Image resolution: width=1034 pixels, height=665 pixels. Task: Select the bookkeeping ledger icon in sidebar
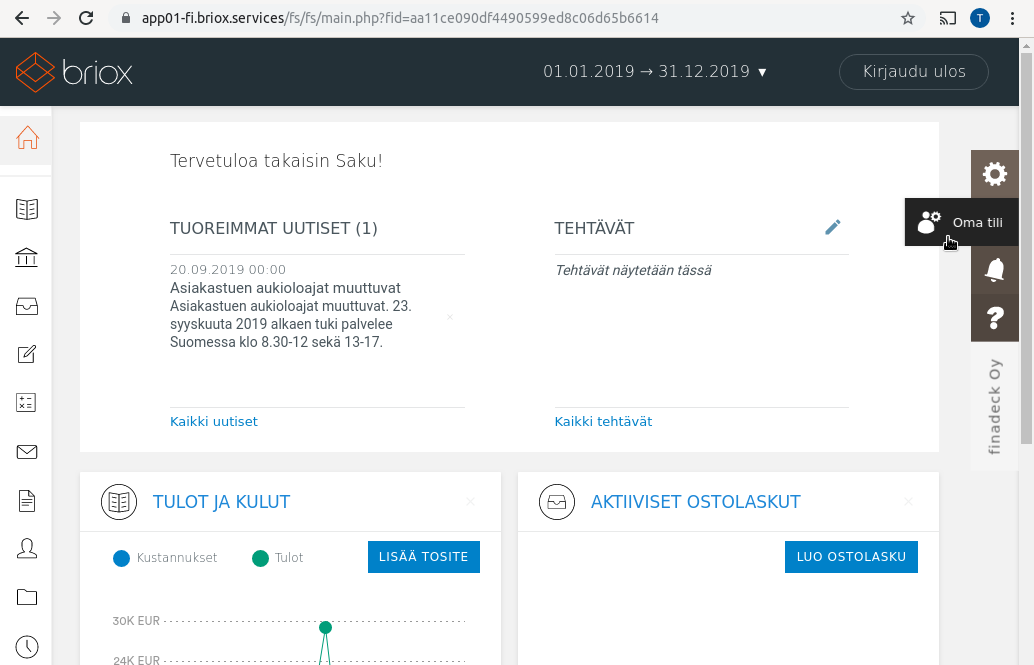26,208
